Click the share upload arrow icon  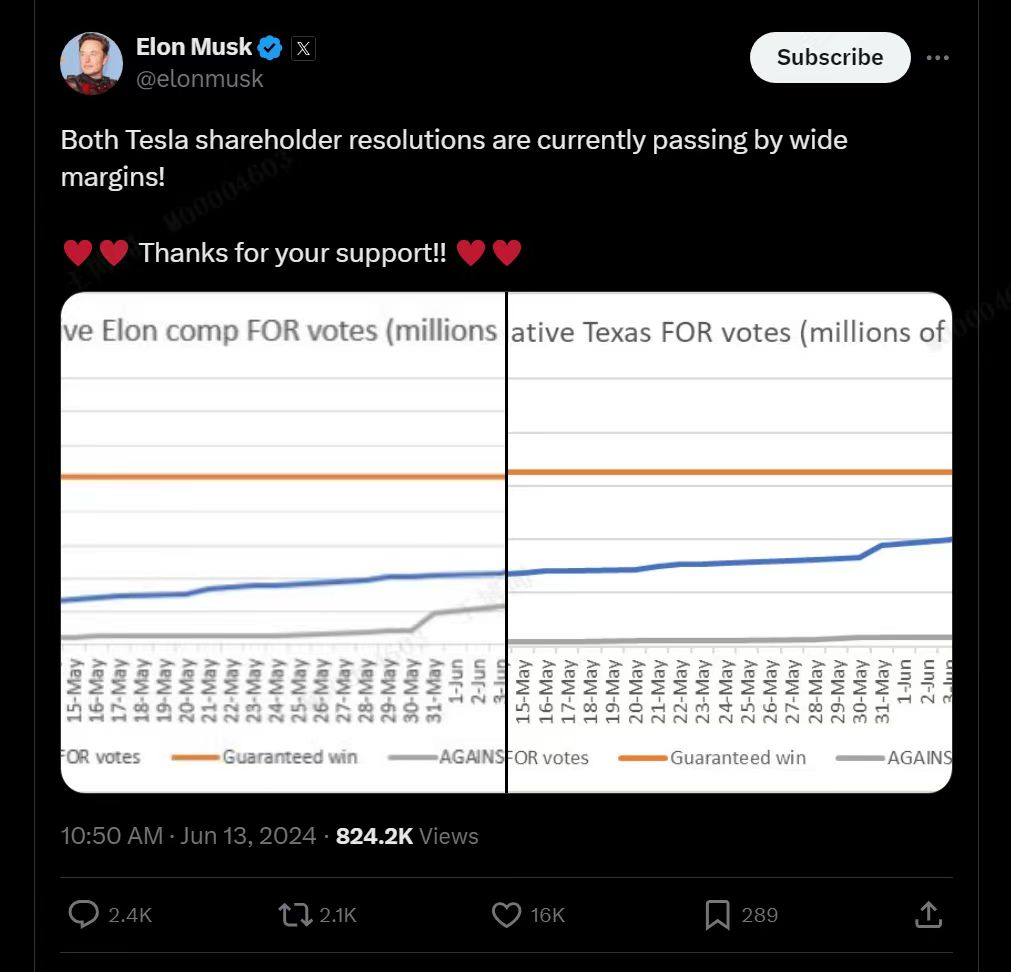(x=927, y=914)
